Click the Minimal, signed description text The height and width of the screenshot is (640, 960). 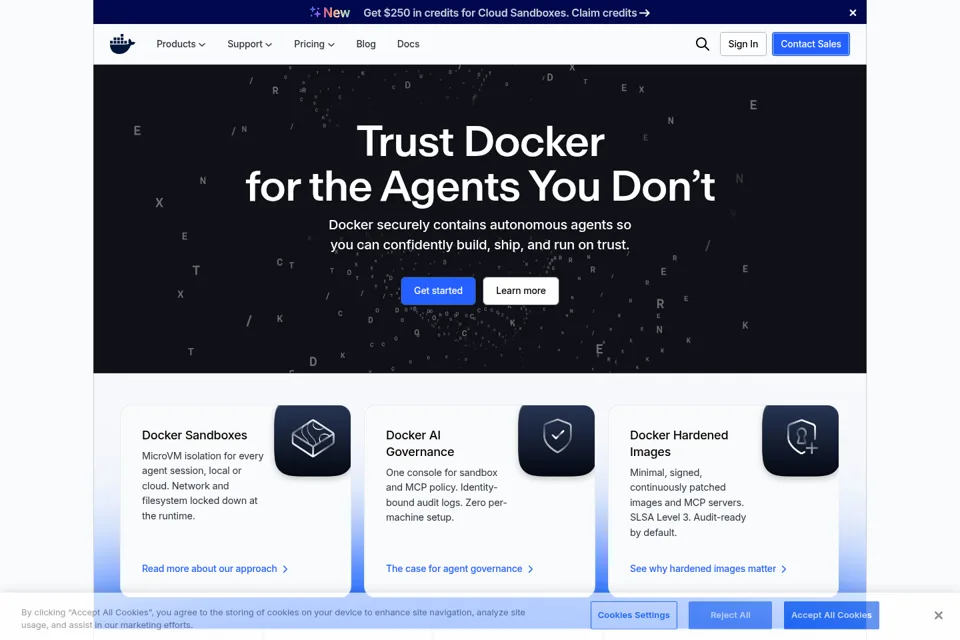coord(688,502)
